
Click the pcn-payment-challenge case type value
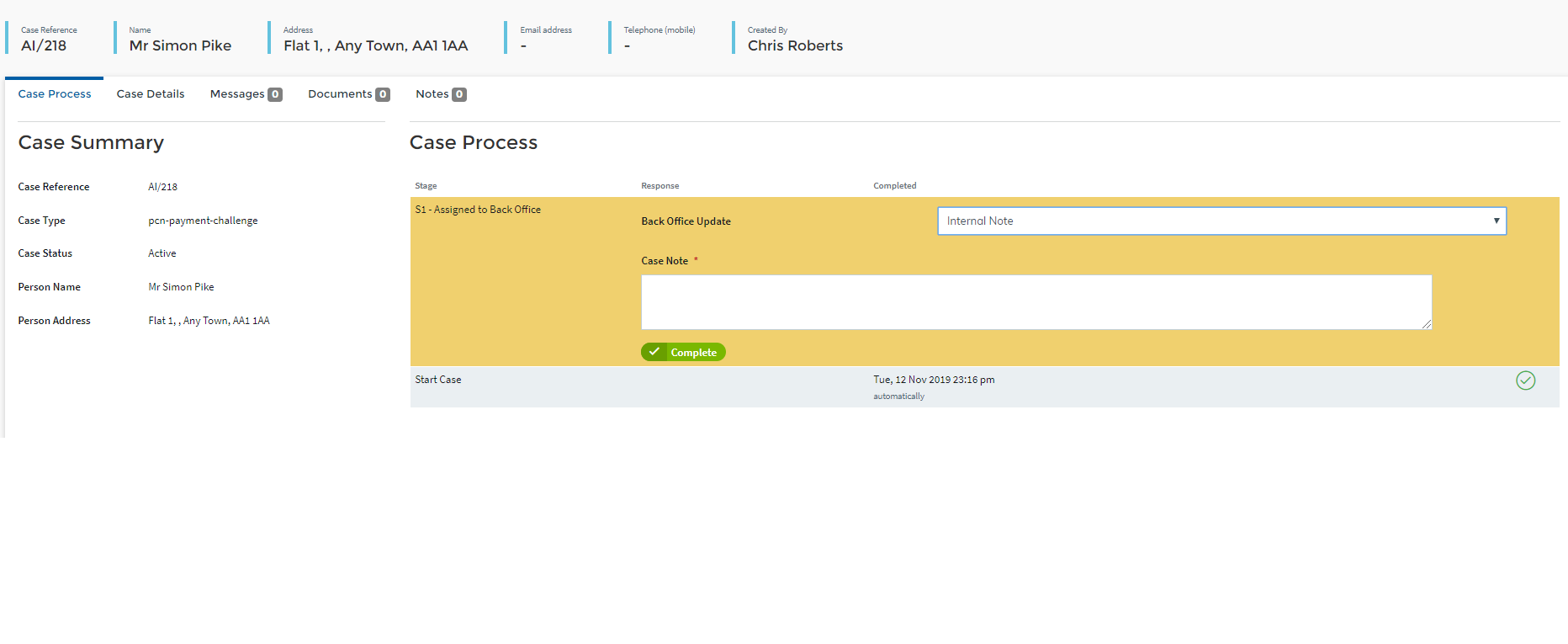pyautogui.click(x=203, y=221)
